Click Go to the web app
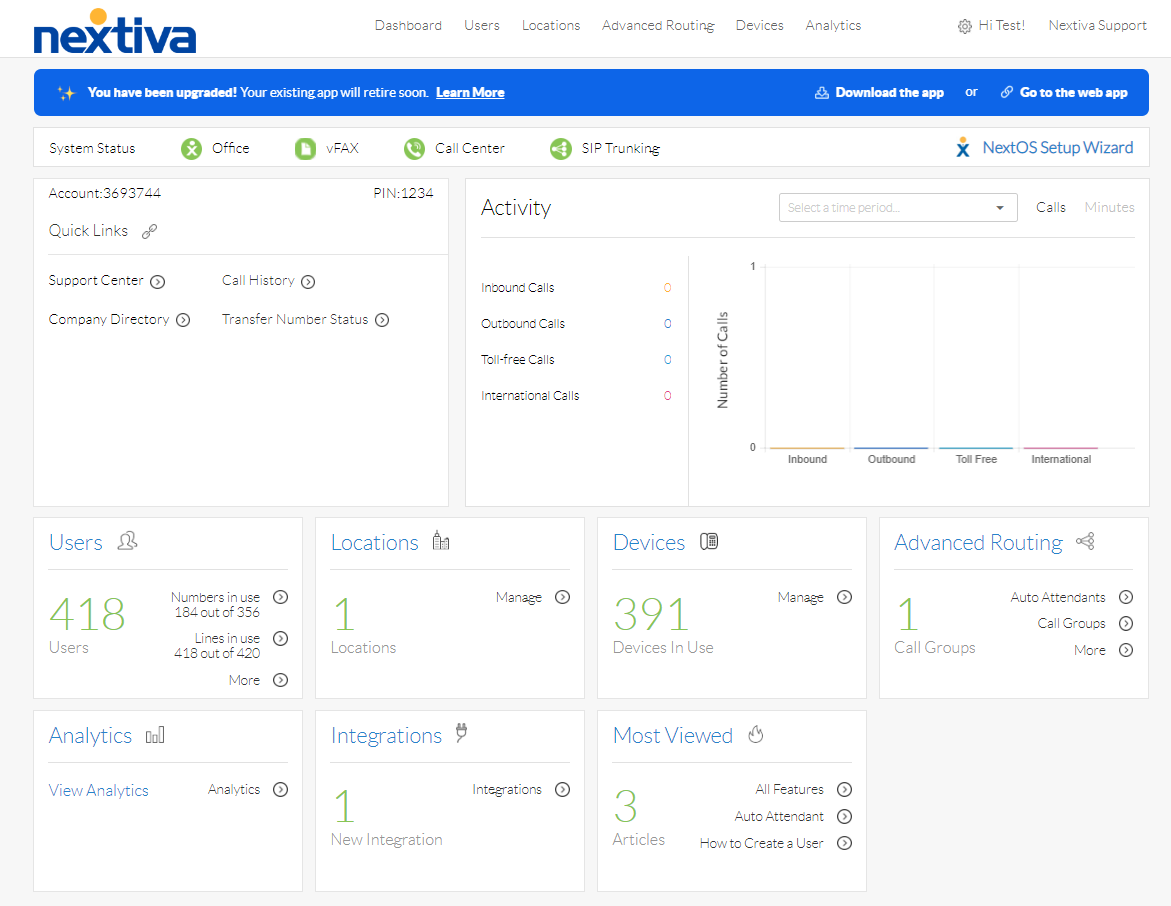The width and height of the screenshot is (1171, 906). coord(1073,93)
